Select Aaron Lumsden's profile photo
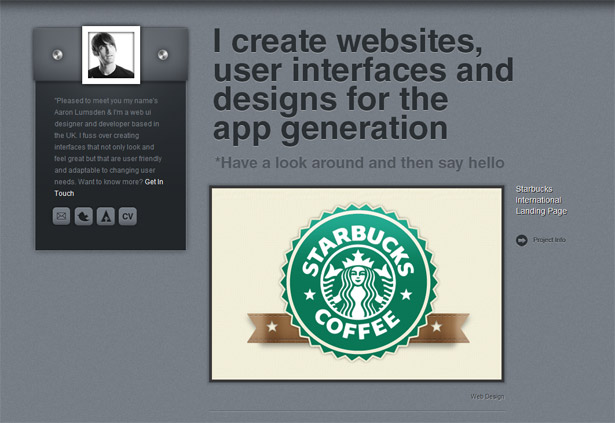The width and height of the screenshot is (615, 423). 111,55
